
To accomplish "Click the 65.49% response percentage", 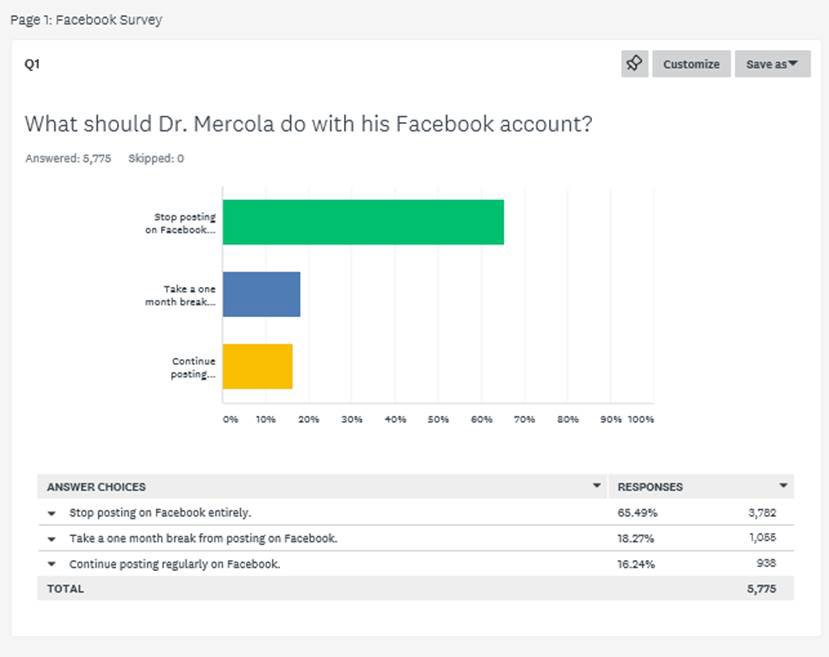I will [637, 513].
